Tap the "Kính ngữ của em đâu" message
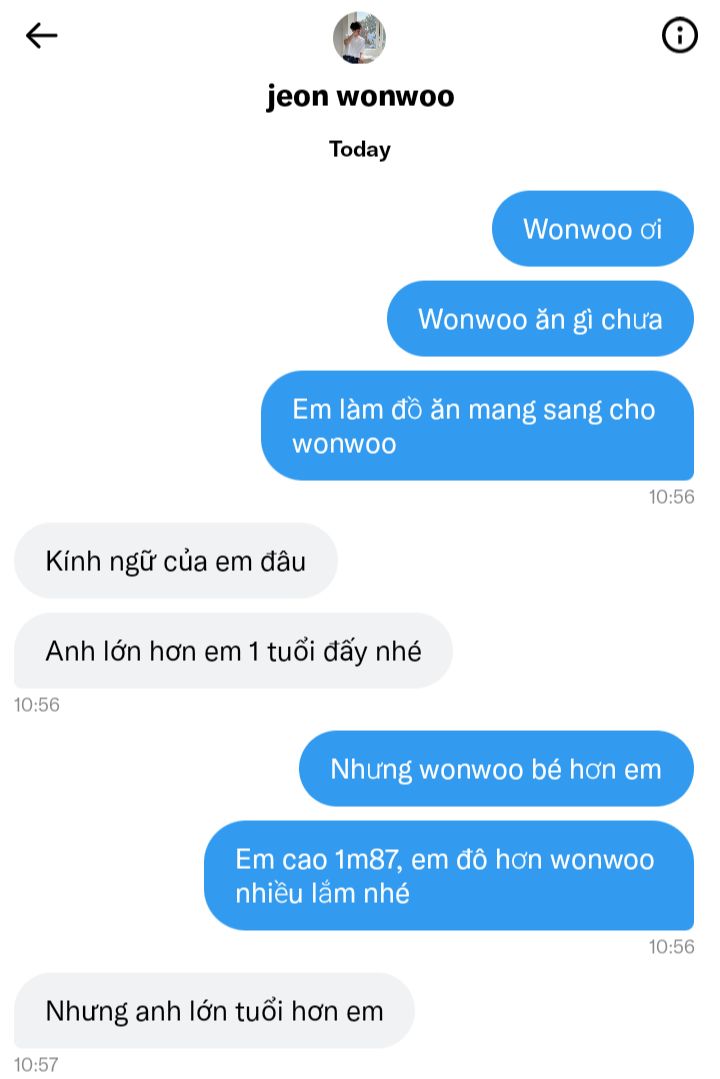The height and width of the screenshot is (1079, 720). [176, 561]
